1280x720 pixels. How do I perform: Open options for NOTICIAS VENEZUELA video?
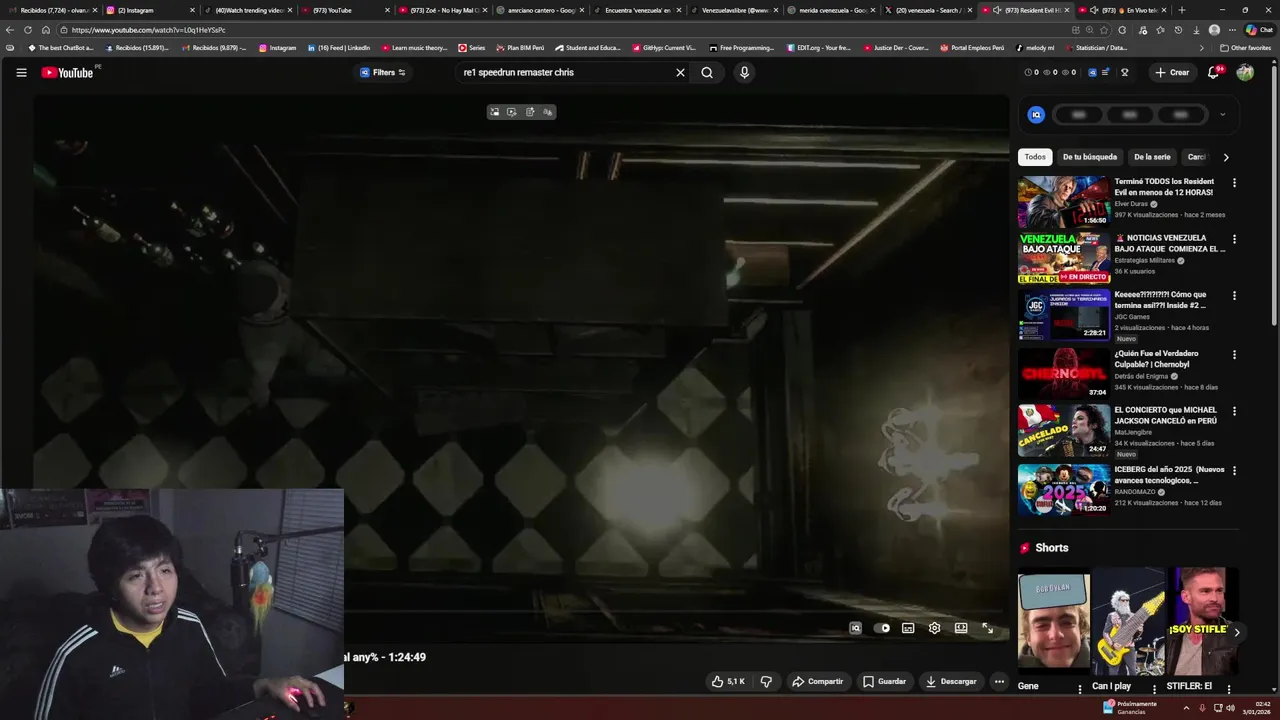click(x=1234, y=239)
